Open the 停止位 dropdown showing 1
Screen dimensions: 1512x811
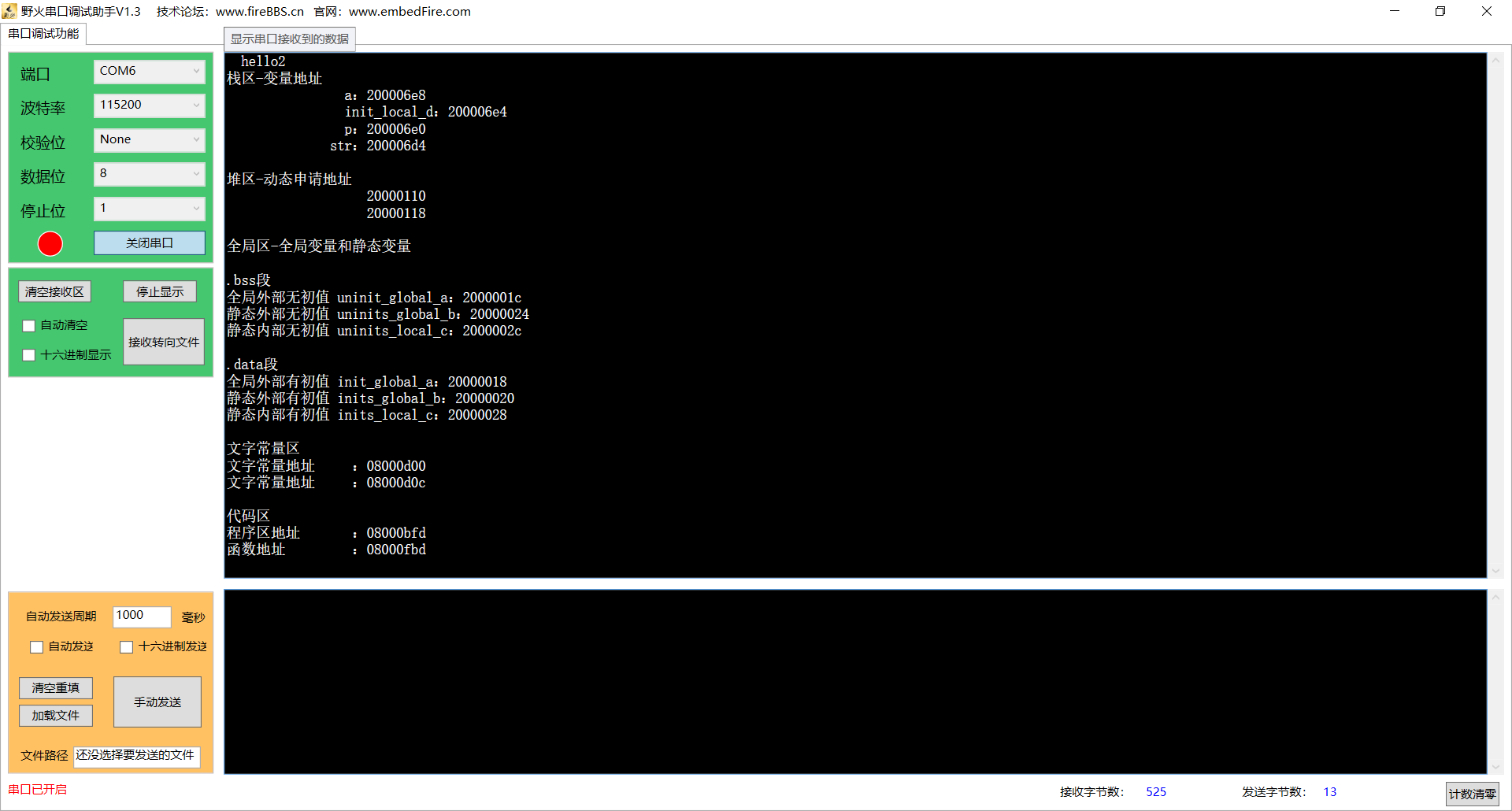pyautogui.click(x=150, y=208)
